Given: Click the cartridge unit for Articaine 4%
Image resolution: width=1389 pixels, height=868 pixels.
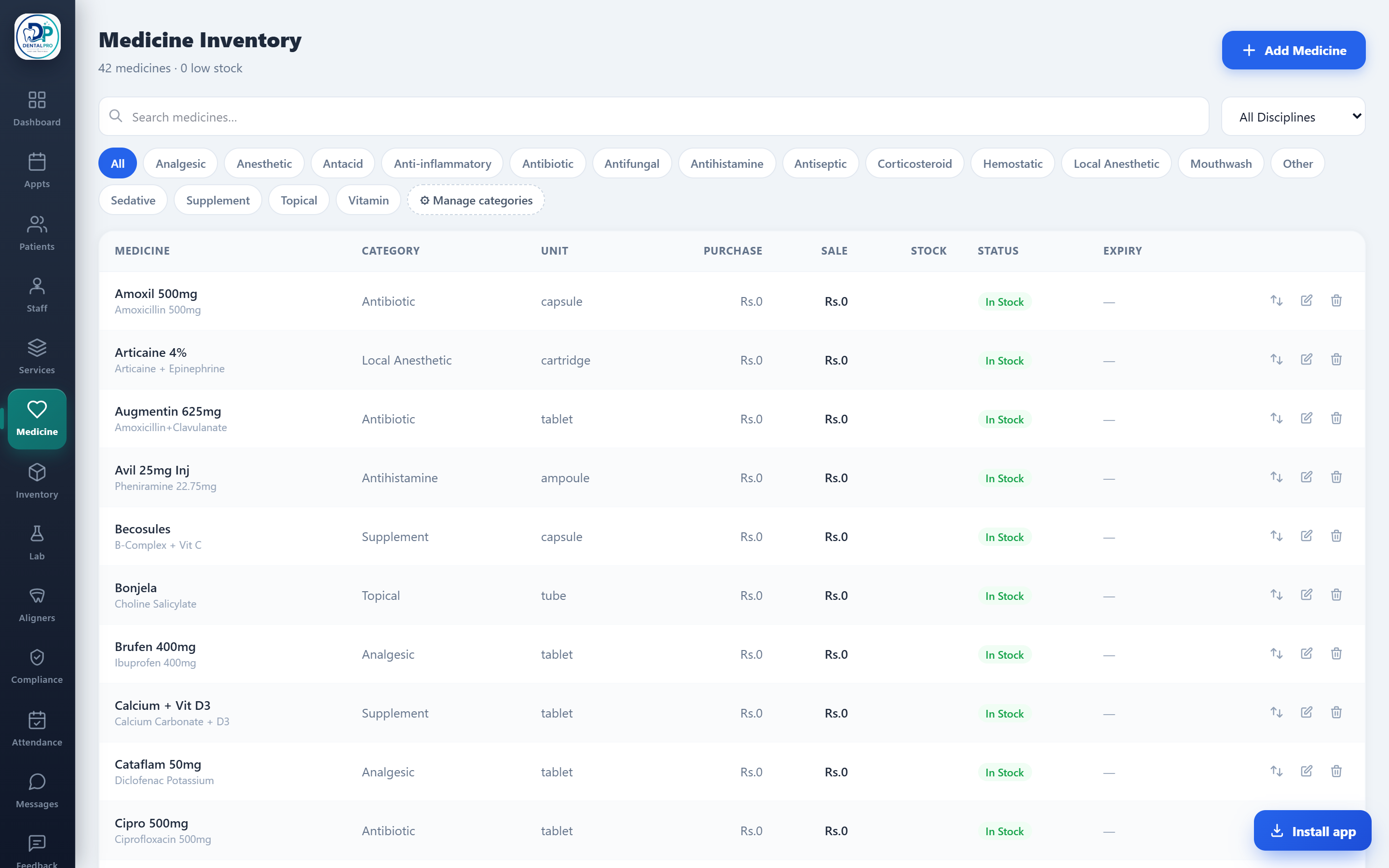Looking at the screenshot, I should pyautogui.click(x=565, y=361).
